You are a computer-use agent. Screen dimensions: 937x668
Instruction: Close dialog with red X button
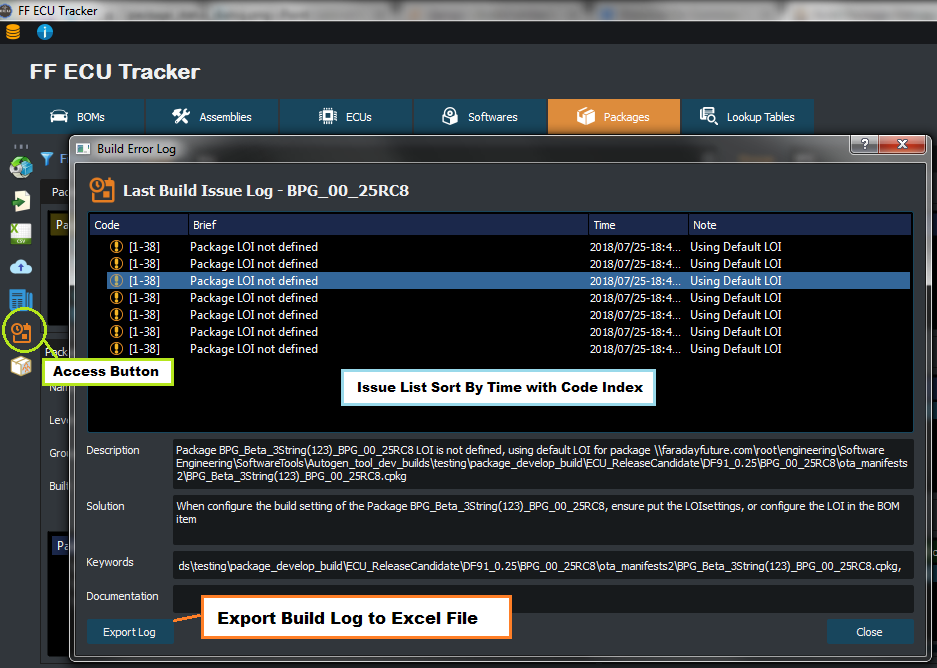click(902, 144)
